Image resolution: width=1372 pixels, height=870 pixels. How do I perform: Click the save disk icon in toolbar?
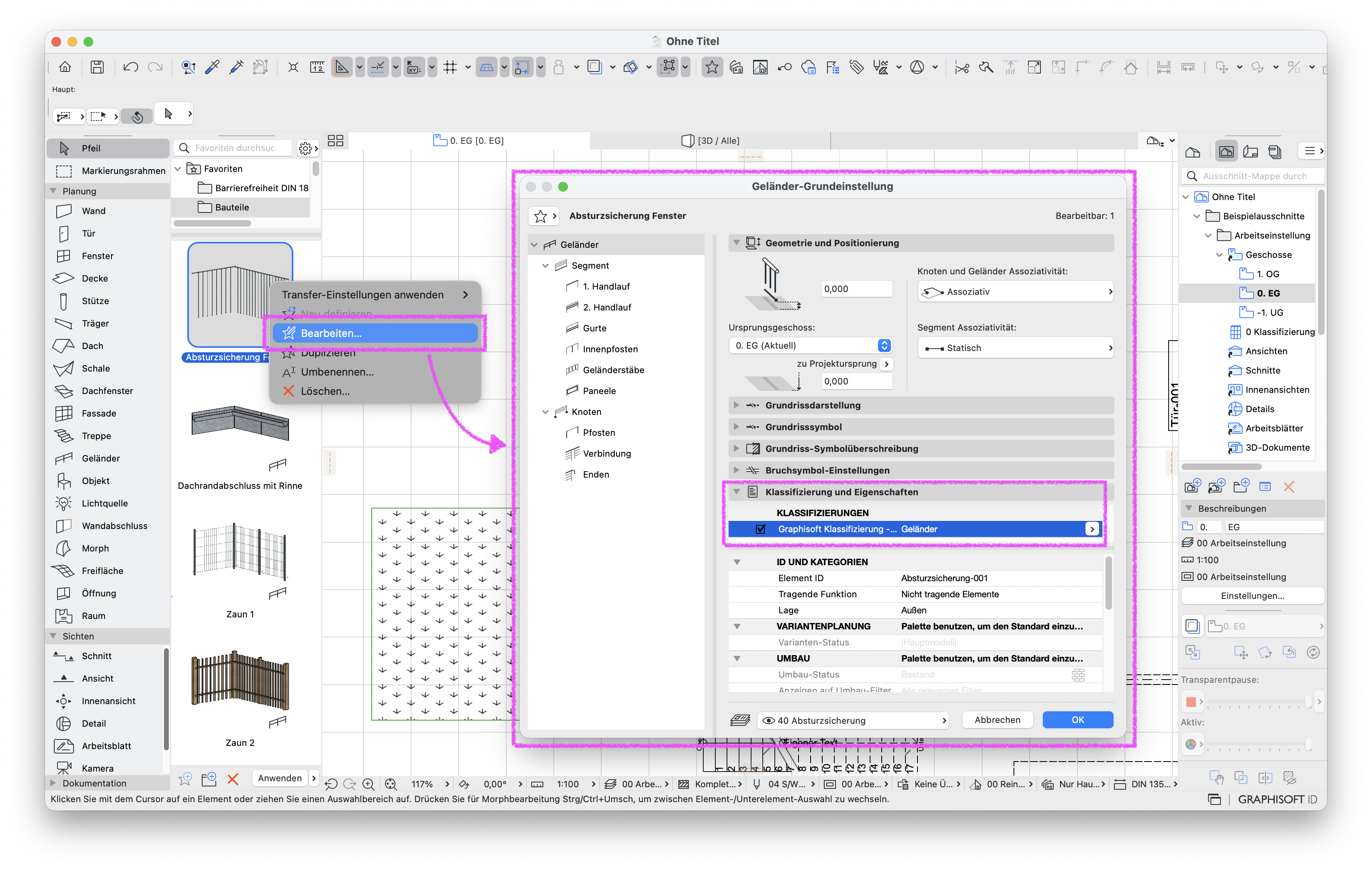pyautogui.click(x=97, y=67)
